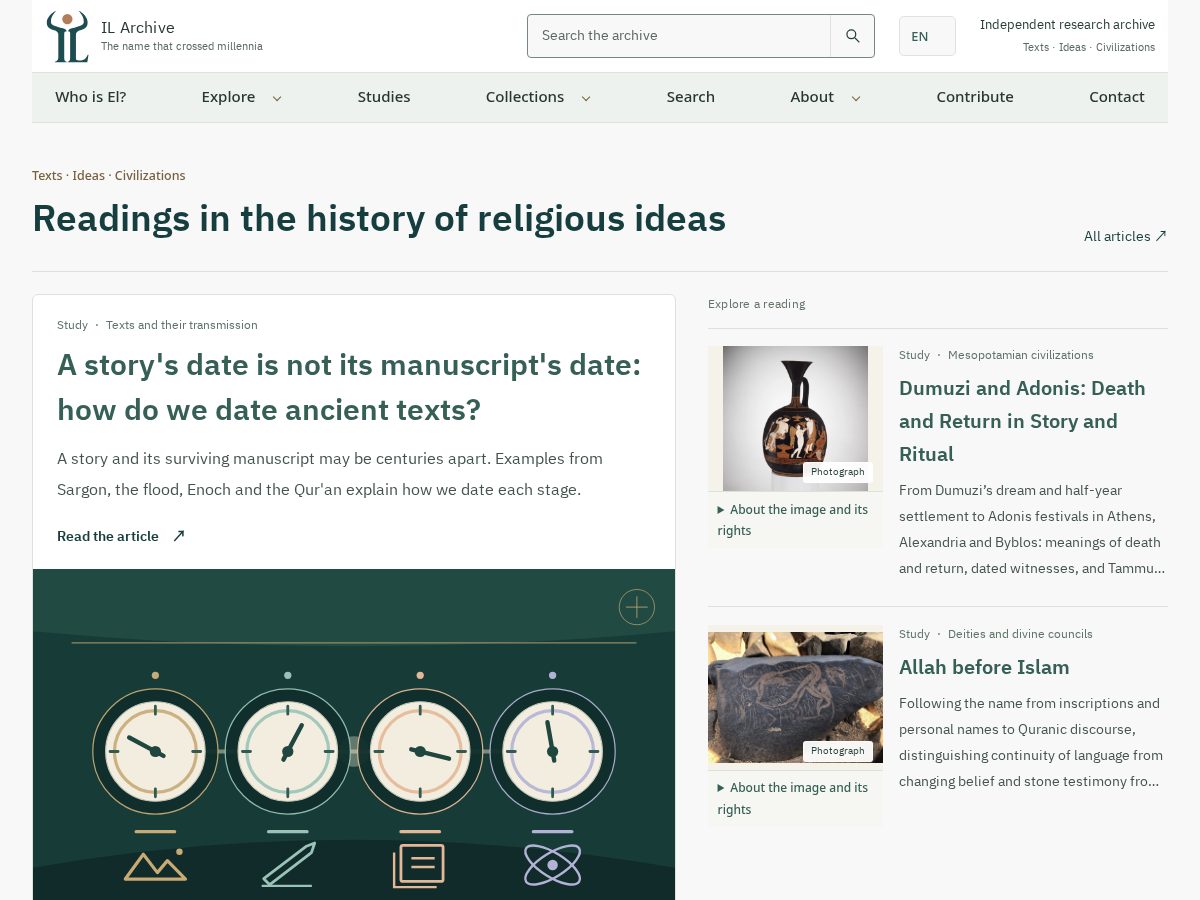This screenshot has width=1200, height=900.
Task: Open the Studies menu item
Action: 384,97
